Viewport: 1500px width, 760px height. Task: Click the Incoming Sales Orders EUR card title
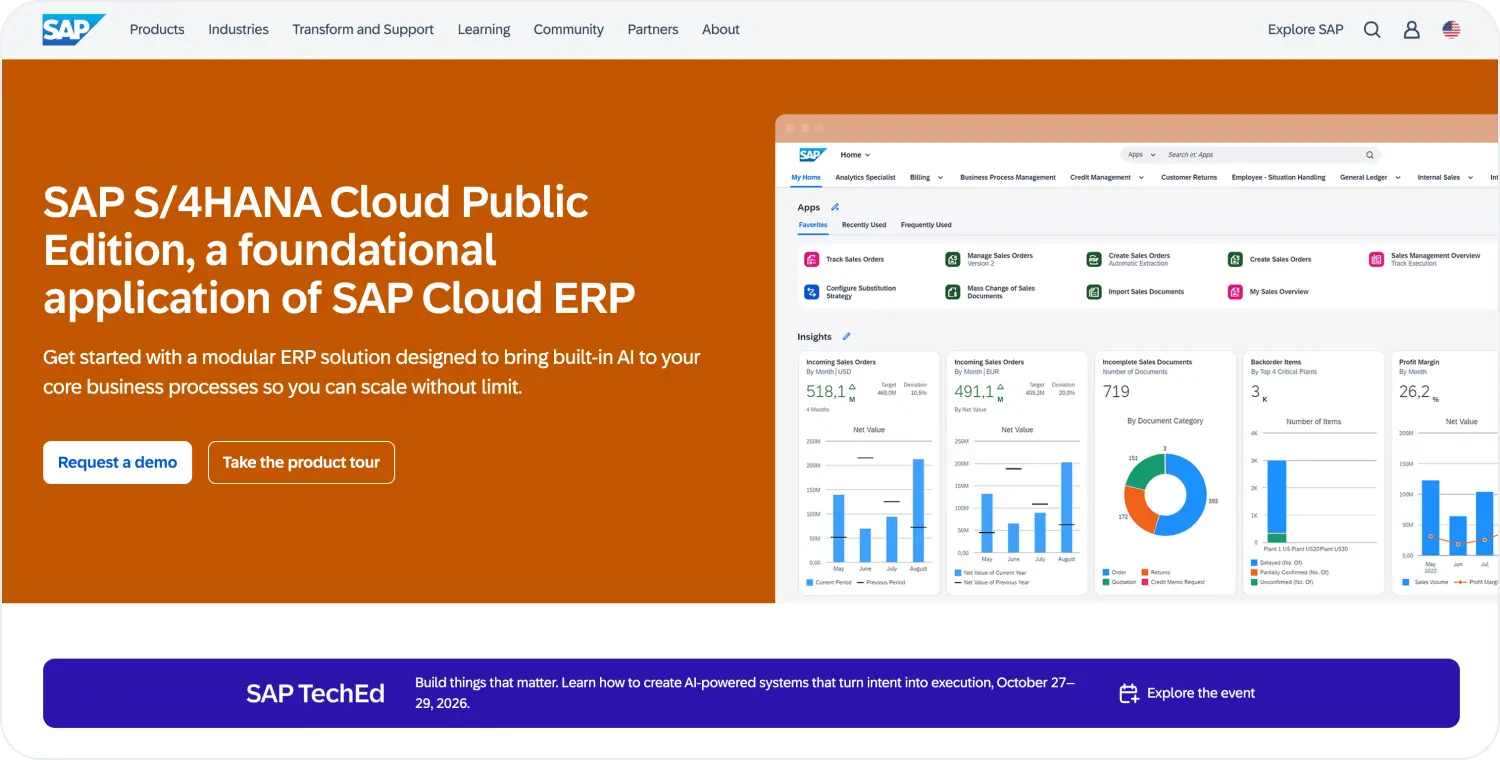[x=989, y=362]
